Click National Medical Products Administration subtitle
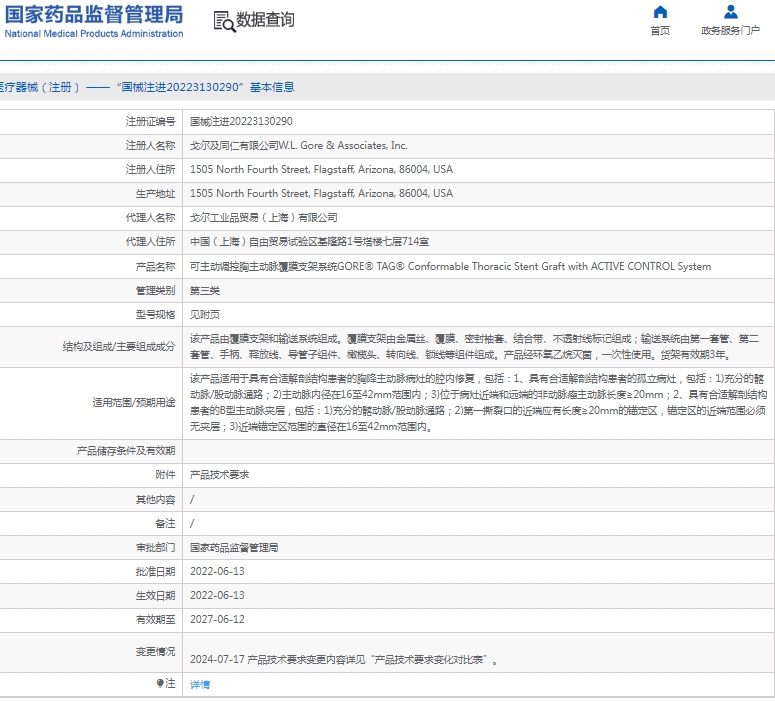The height and width of the screenshot is (701, 775). [x=94, y=34]
